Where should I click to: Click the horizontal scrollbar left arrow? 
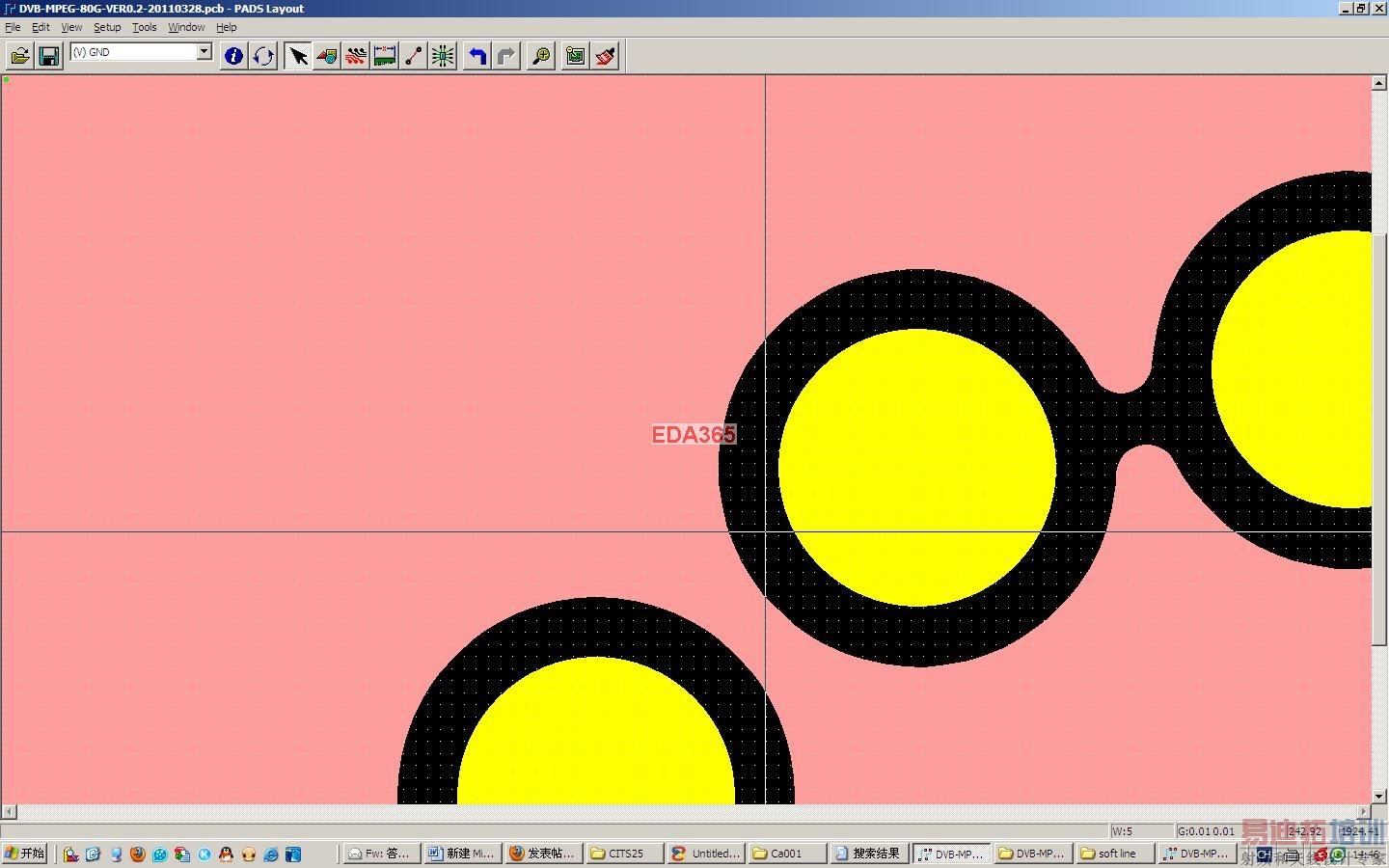click(x=10, y=812)
